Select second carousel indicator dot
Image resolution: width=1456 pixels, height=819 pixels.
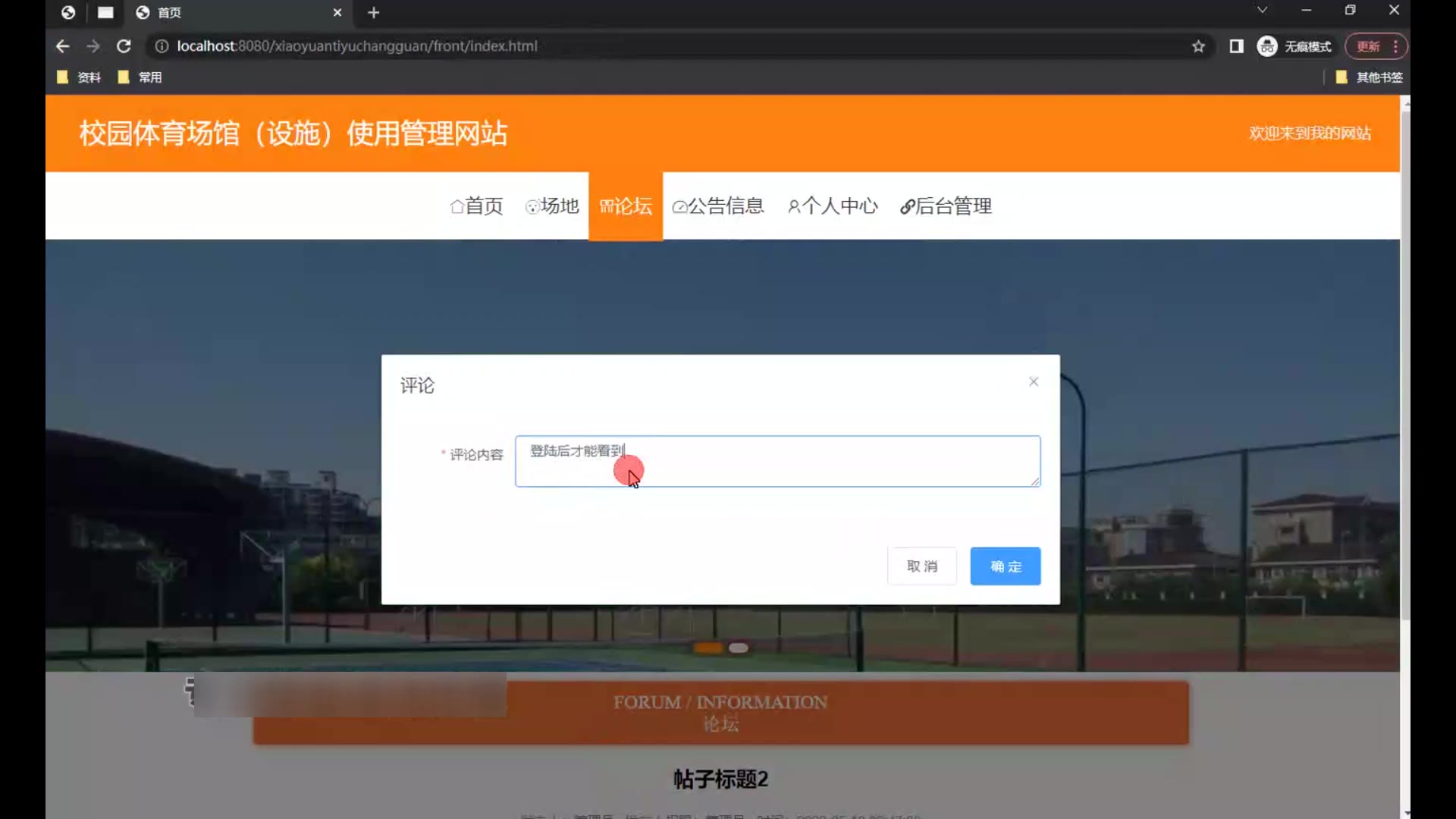738,648
